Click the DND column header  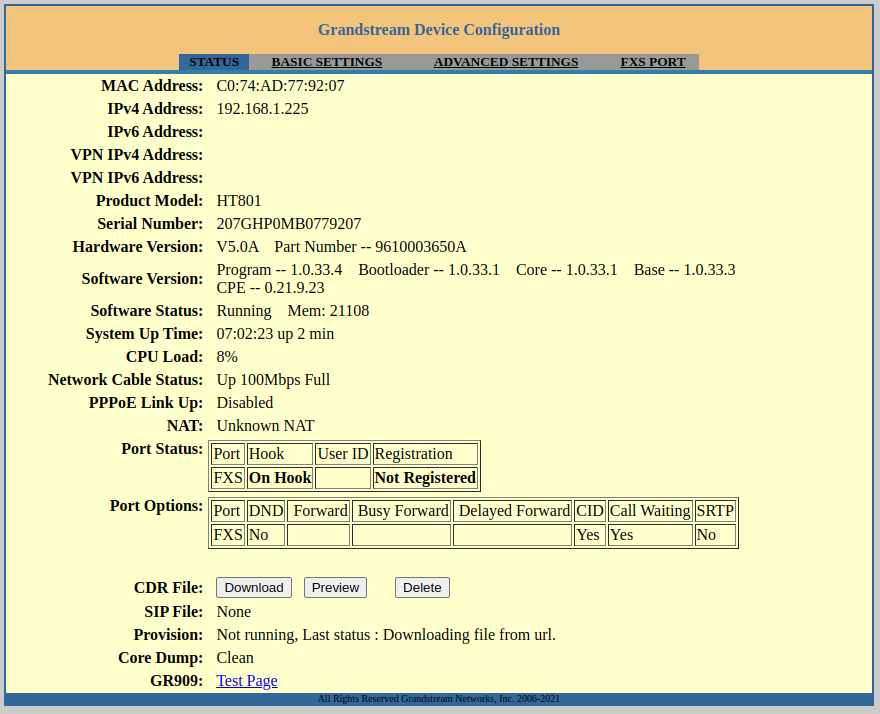point(265,510)
